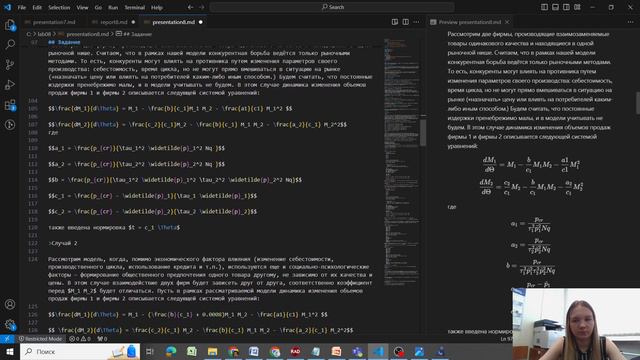Close the Preview presentation8.md tab
The height and width of the screenshot is (360, 640).
507,22
